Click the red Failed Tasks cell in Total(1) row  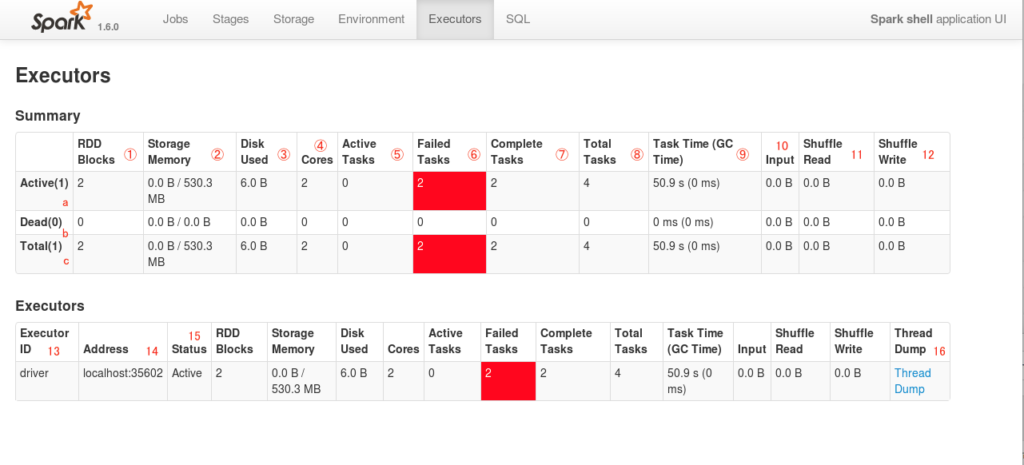[449, 253]
